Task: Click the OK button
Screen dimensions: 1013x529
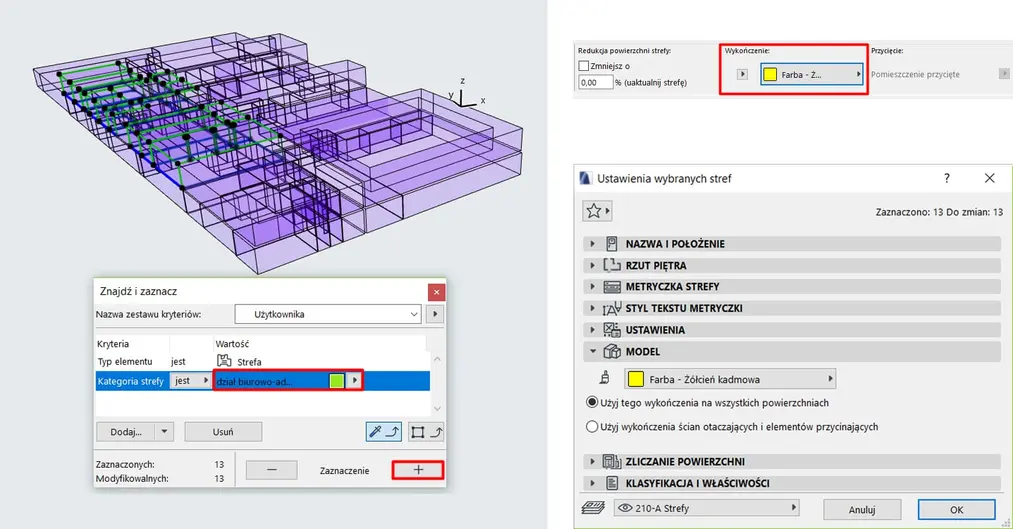Action: (957, 510)
